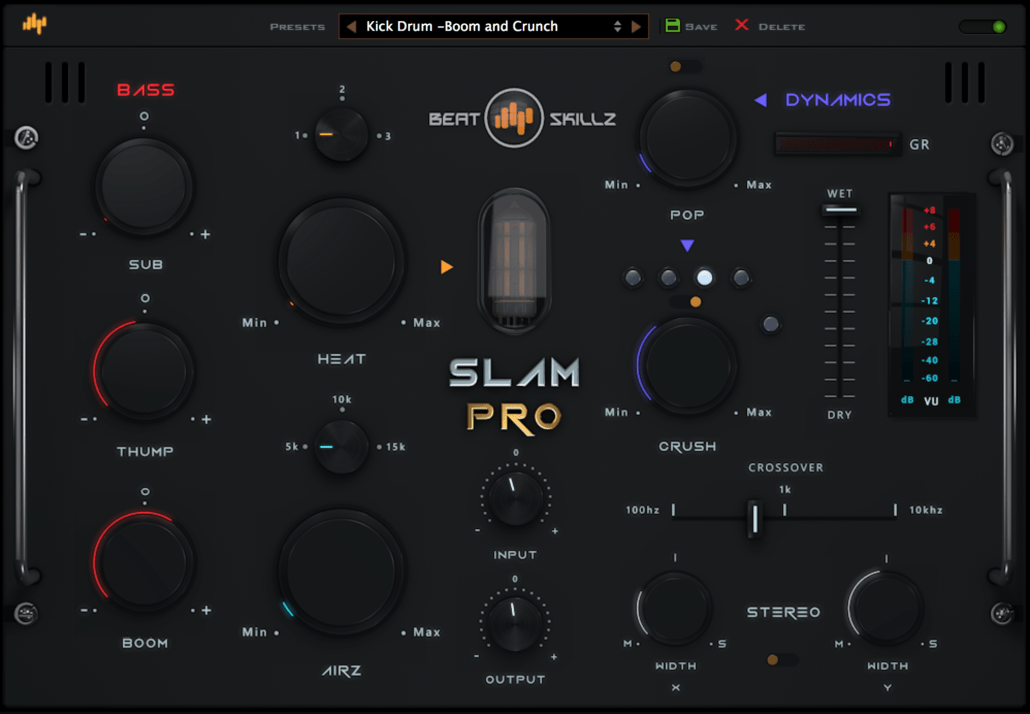
Task: Click the bottom-right rack screw
Action: coord(1002,614)
